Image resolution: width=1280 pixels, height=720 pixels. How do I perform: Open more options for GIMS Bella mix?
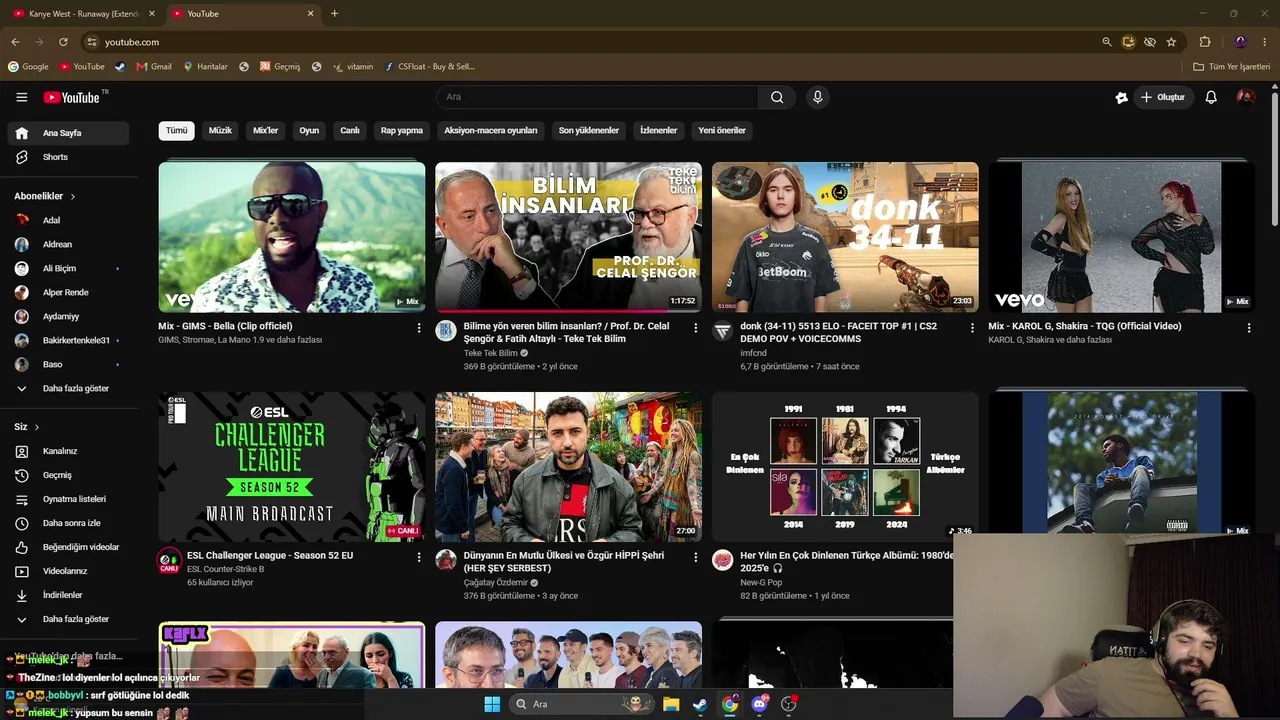pyautogui.click(x=419, y=327)
